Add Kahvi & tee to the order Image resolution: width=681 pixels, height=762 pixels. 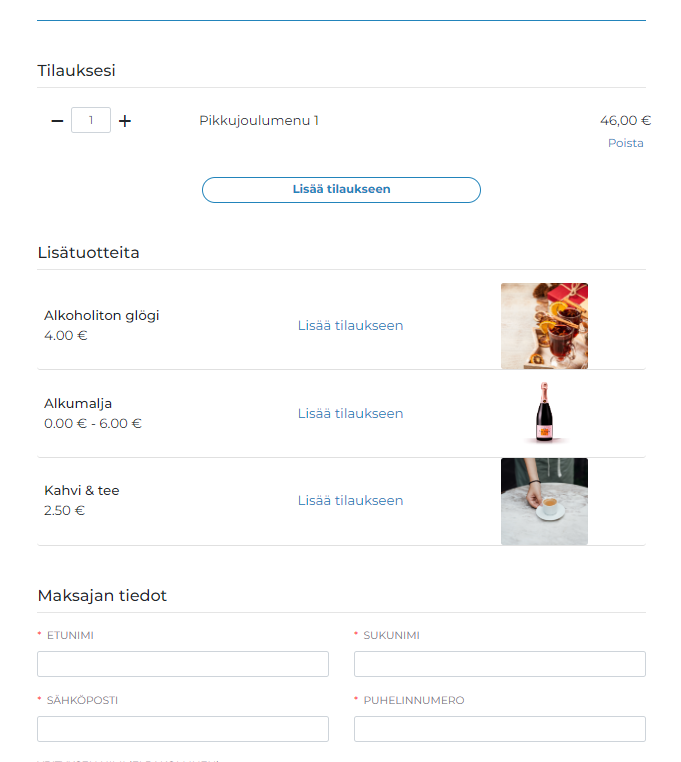pos(350,501)
